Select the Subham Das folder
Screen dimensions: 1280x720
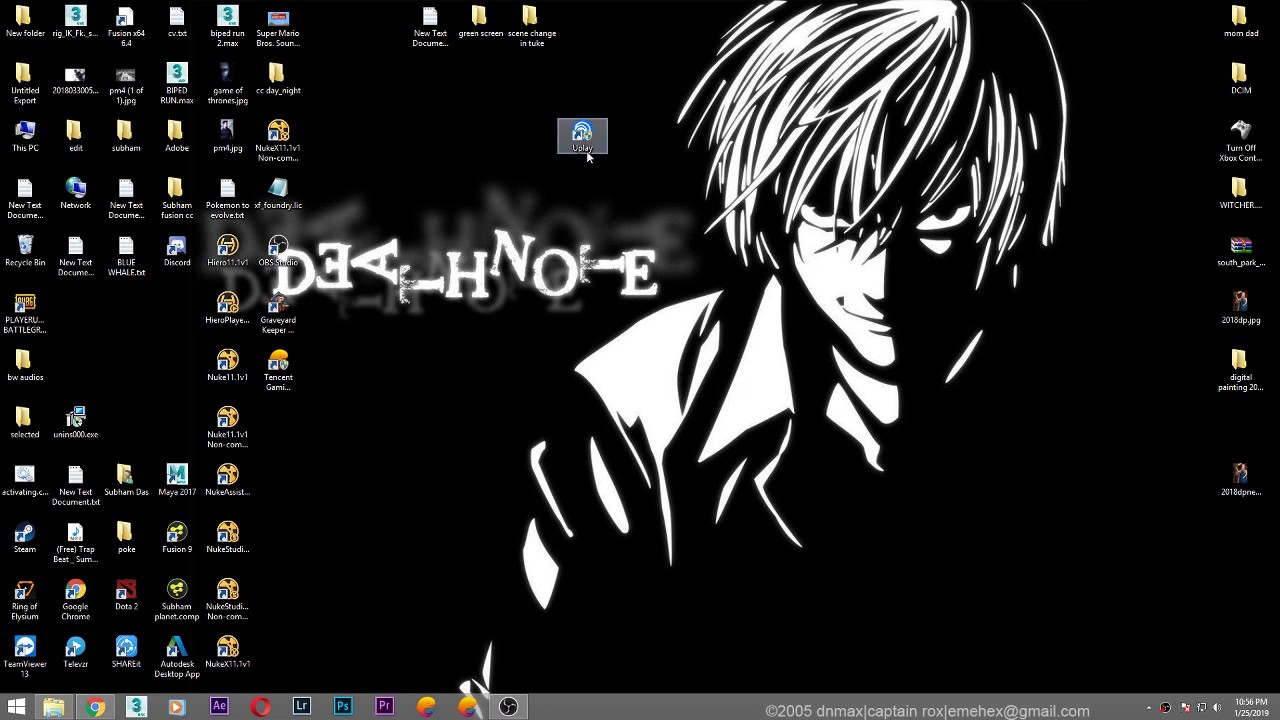(126, 480)
